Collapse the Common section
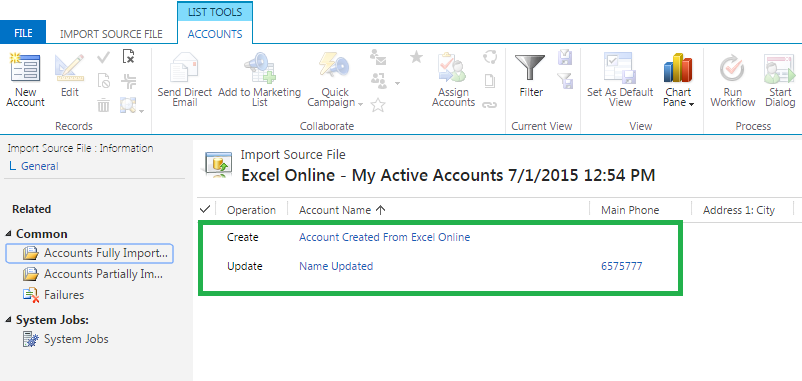Viewport: 802px width, 381px height. pos(8,234)
